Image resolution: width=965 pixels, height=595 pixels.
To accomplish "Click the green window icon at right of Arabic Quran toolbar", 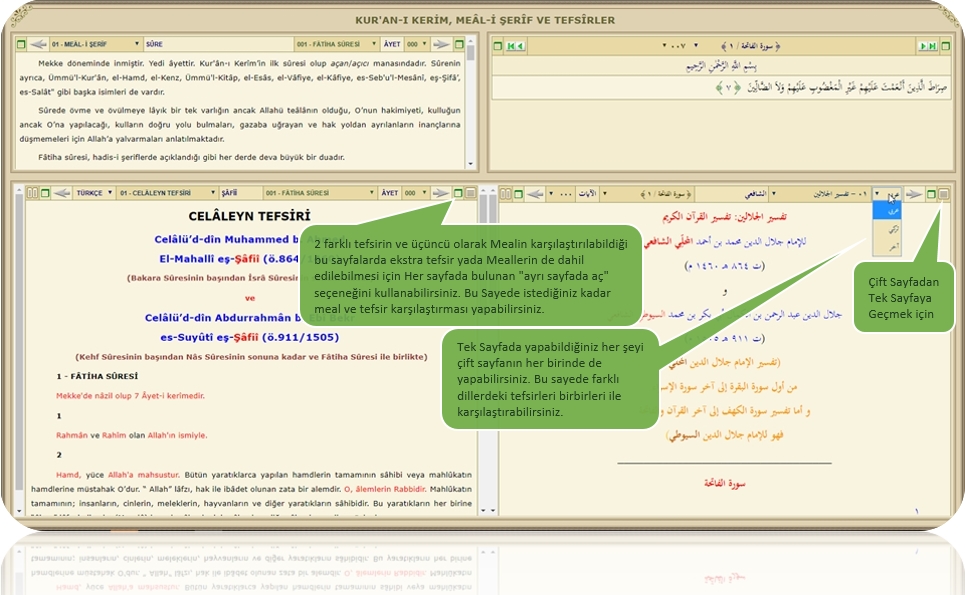I will (x=946, y=46).
